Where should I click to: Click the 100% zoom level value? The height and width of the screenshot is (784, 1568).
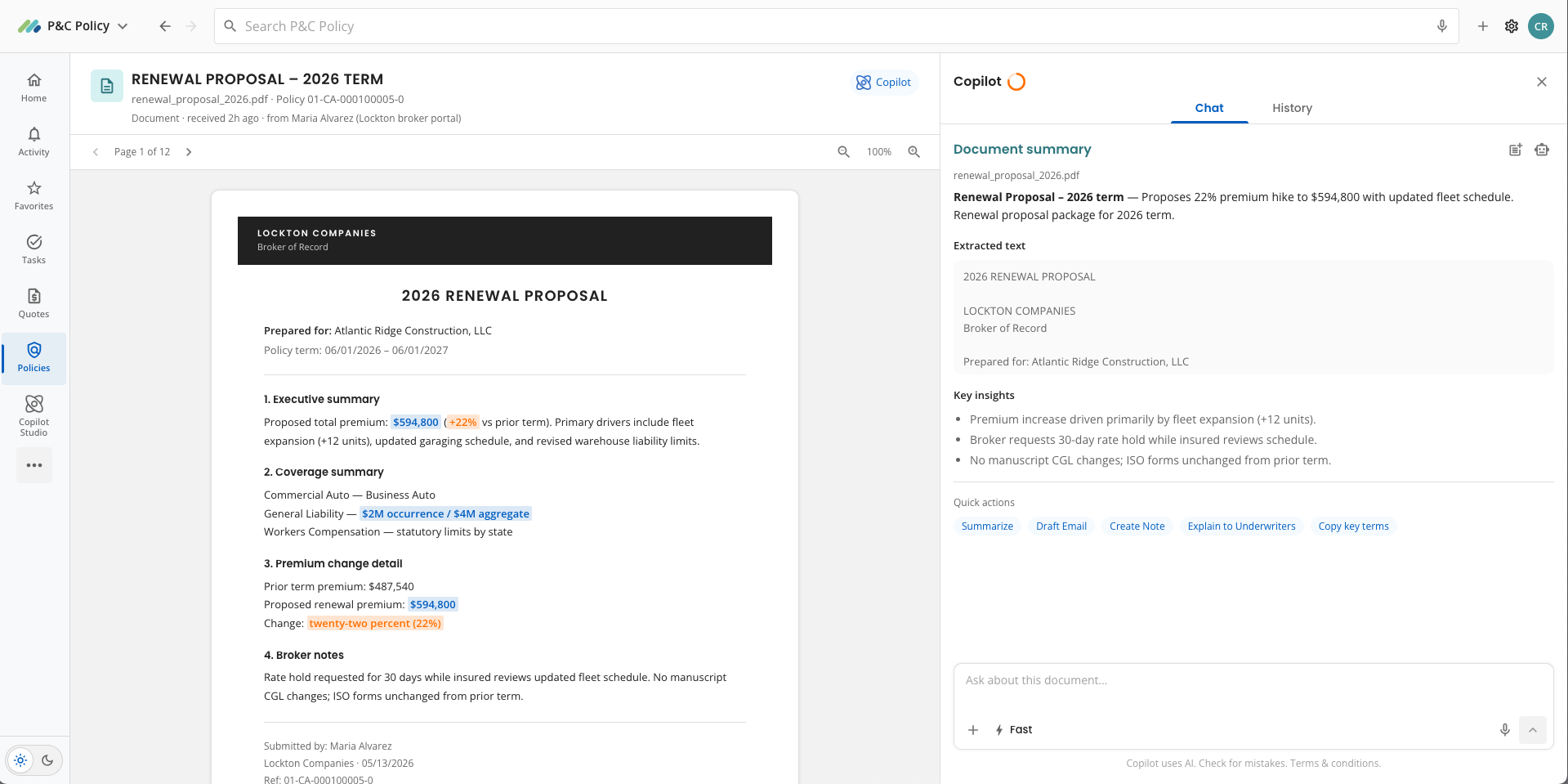879,152
